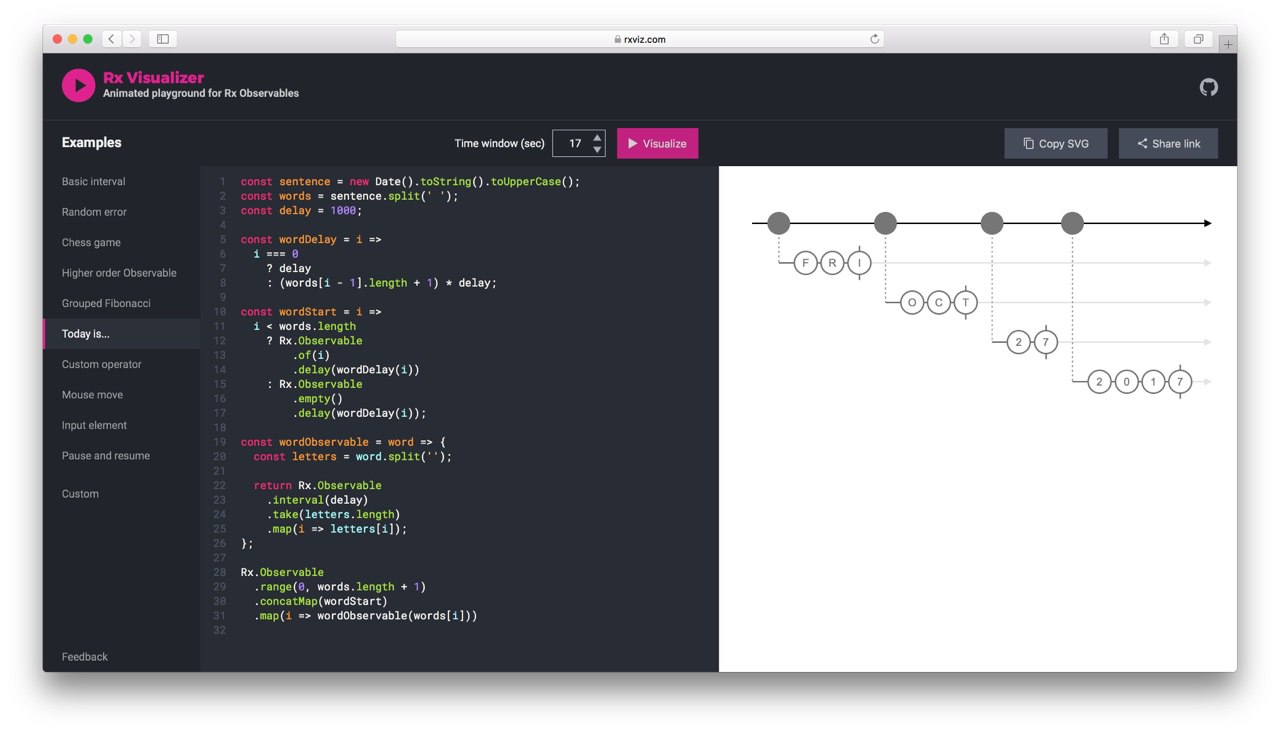
Task: Click the O marble in the diagram
Action: tap(912, 302)
